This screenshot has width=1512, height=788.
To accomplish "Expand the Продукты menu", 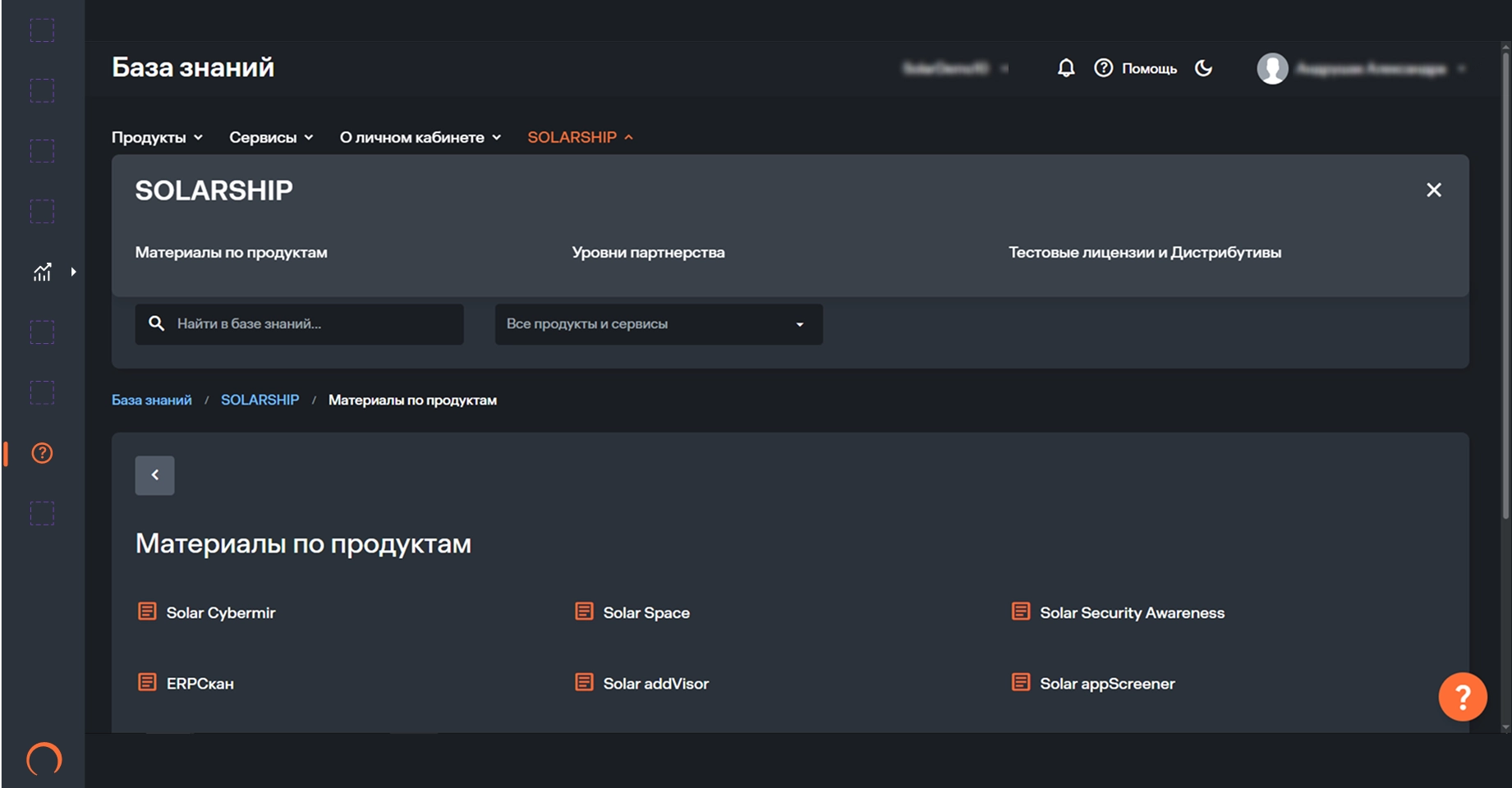I will point(157,137).
